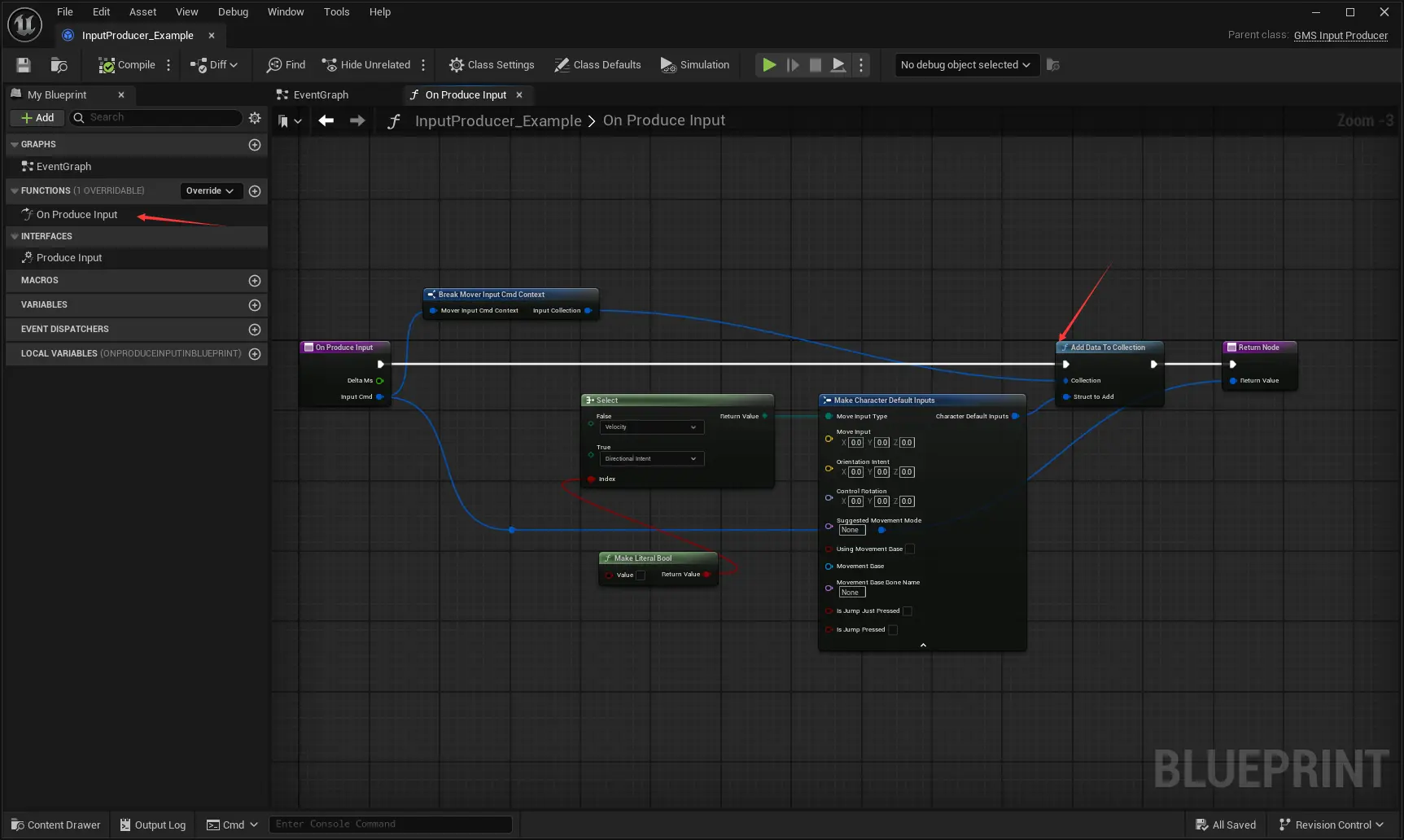Open the Window menu

coord(286,11)
